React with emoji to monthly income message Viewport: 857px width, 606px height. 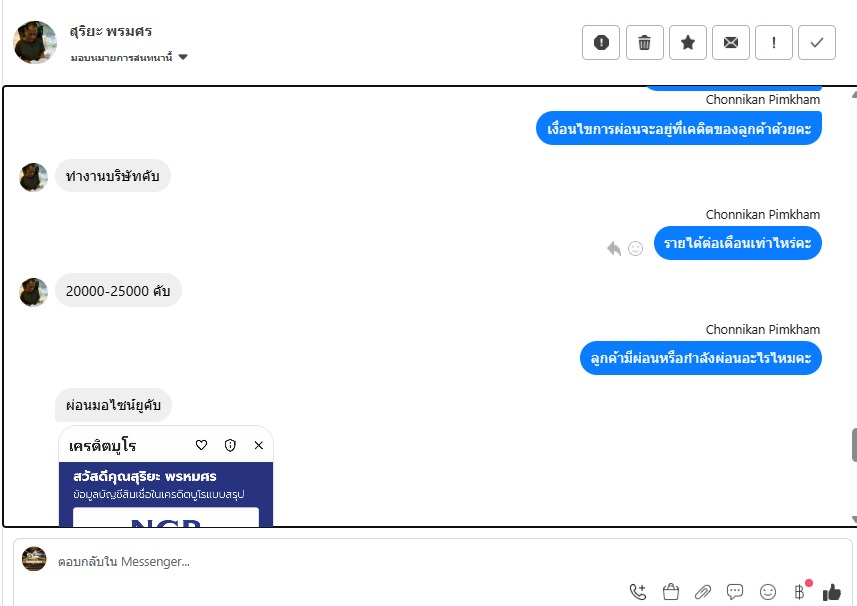click(635, 249)
